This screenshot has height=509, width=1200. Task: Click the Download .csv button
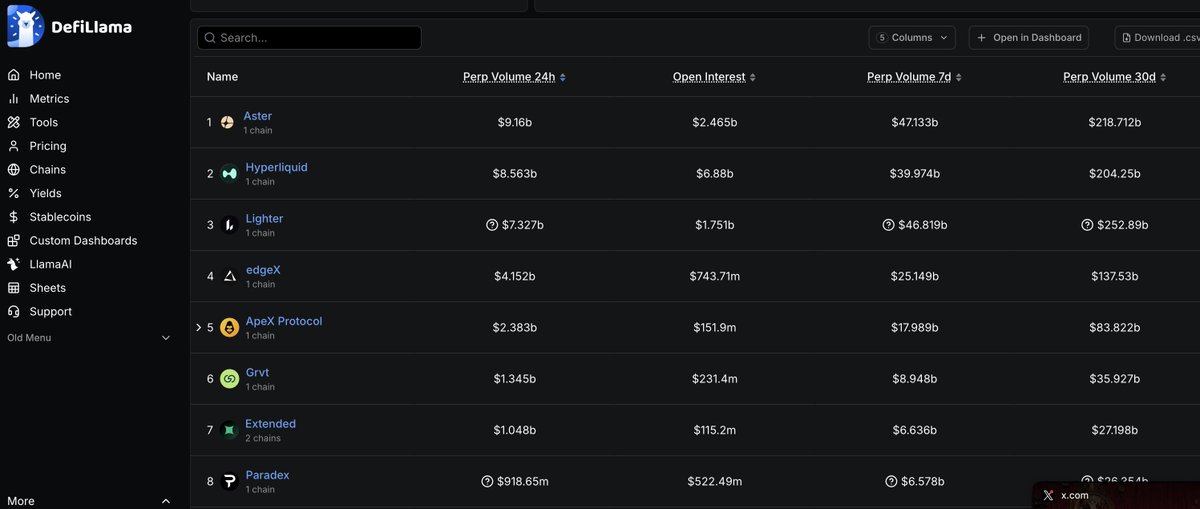(1158, 38)
